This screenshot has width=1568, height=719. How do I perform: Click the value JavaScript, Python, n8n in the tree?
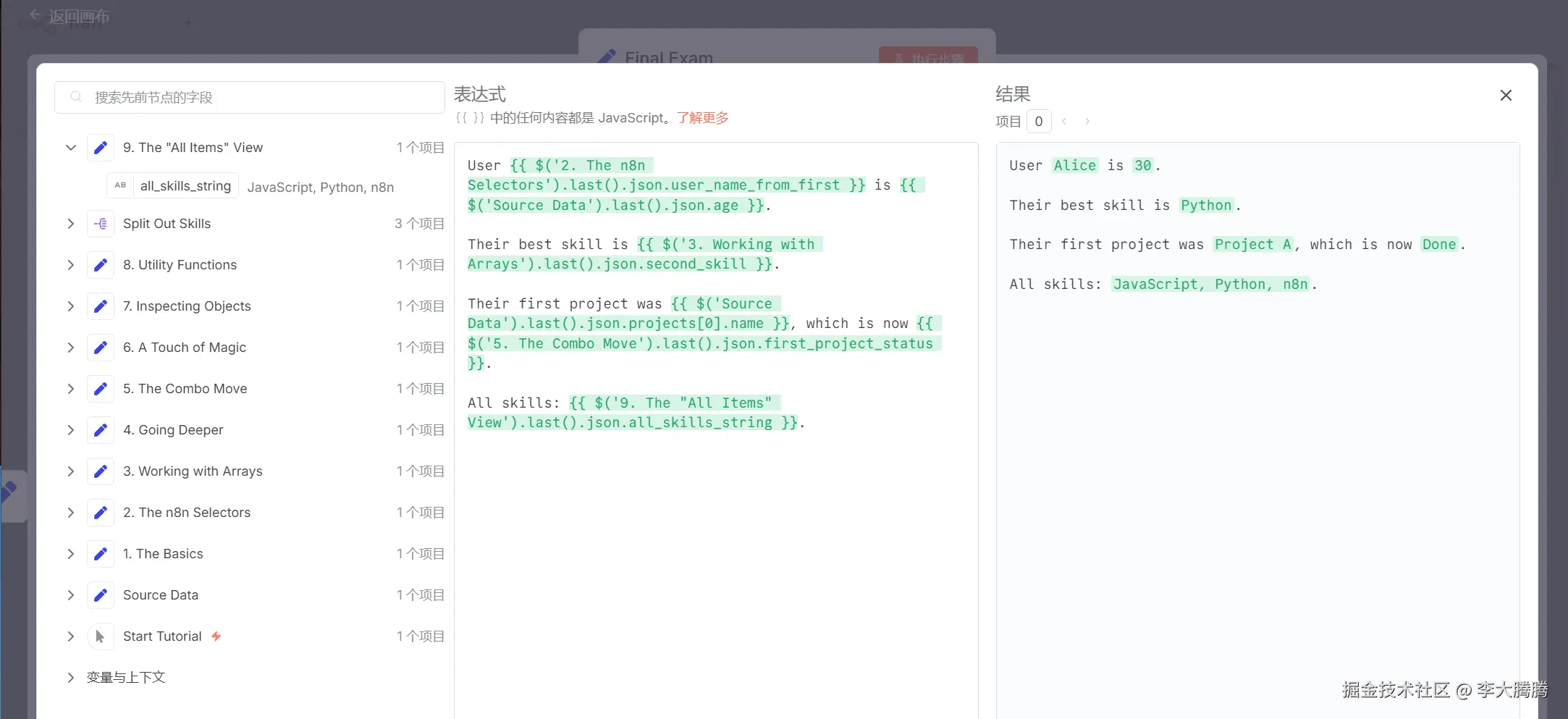(x=321, y=188)
